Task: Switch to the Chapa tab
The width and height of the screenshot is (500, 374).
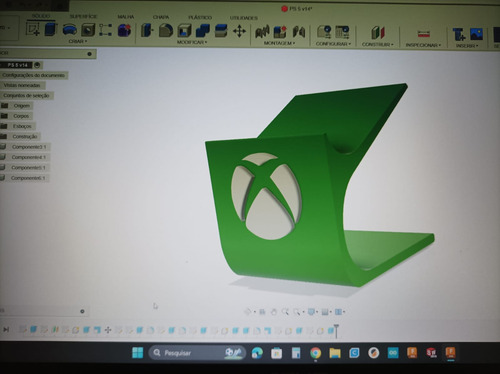Action: click(x=161, y=17)
